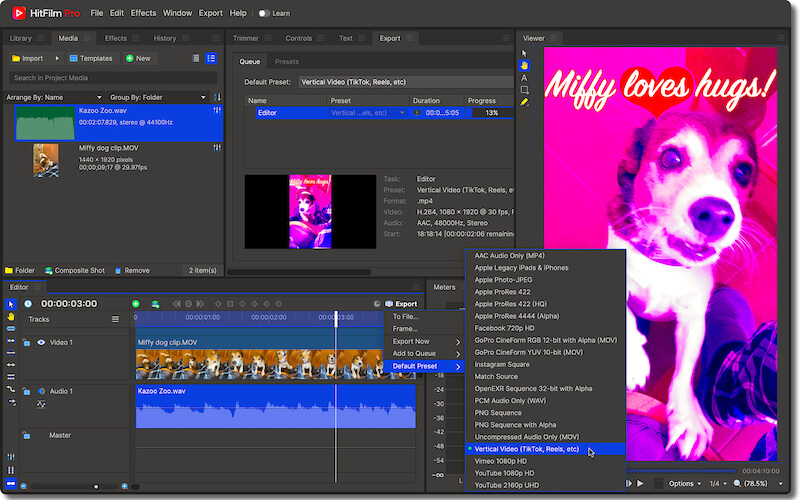This screenshot has width=800, height=500.
Task: Click the Viewer play button
Action: pos(640,483)
